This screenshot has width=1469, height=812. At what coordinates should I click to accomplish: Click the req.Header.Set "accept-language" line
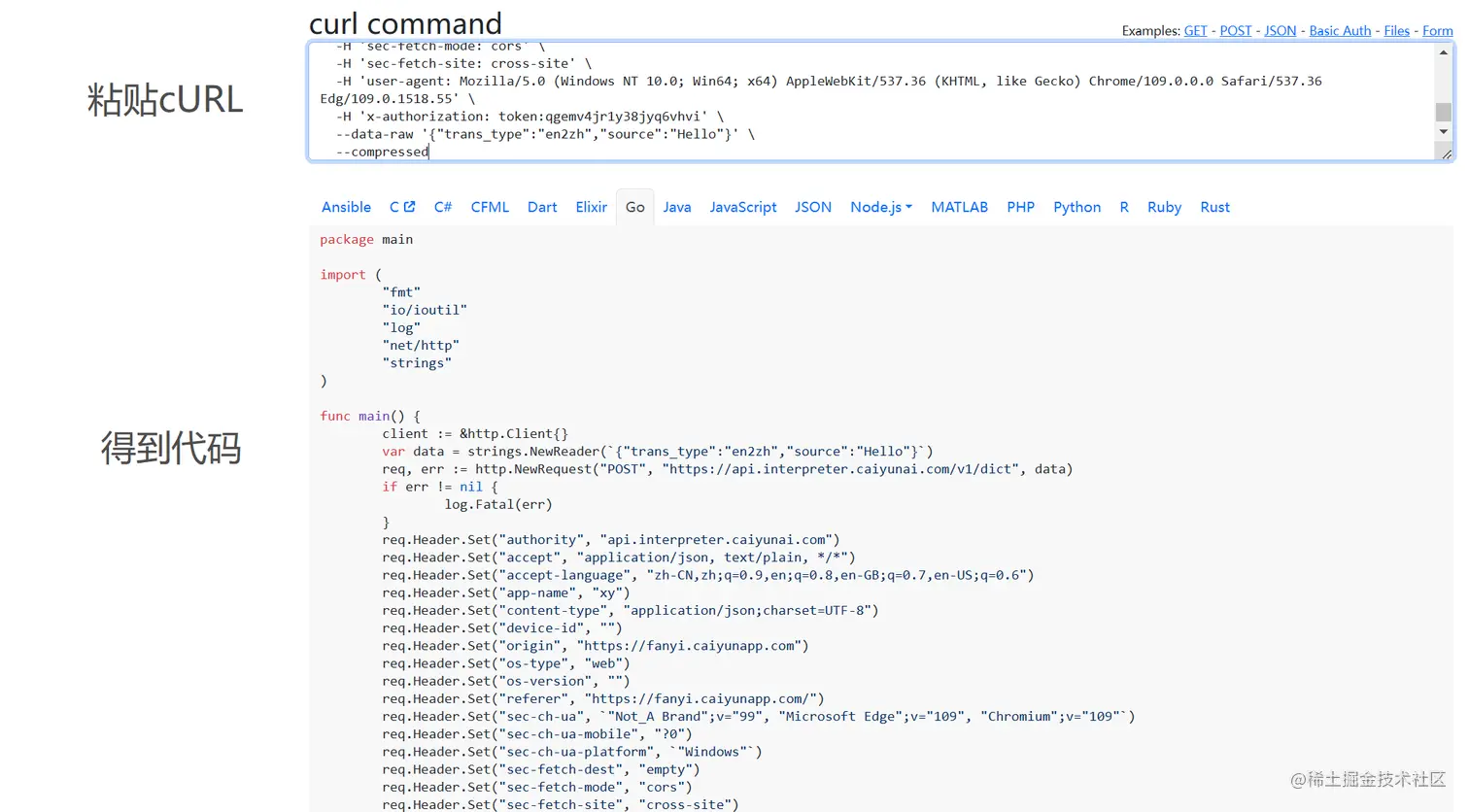click(708, 575)
